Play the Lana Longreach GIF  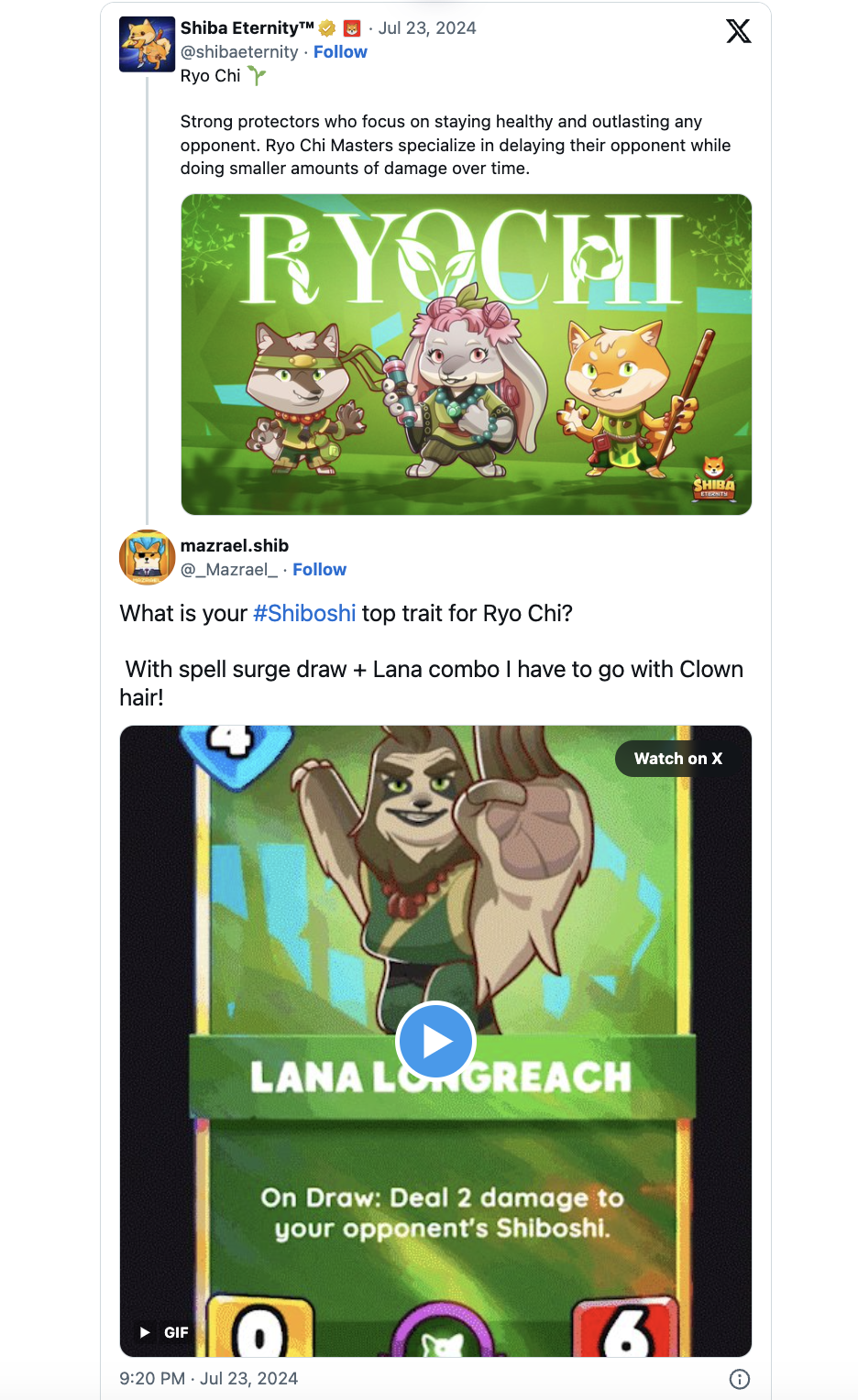pyautogui.click(x=435, y=1042)
